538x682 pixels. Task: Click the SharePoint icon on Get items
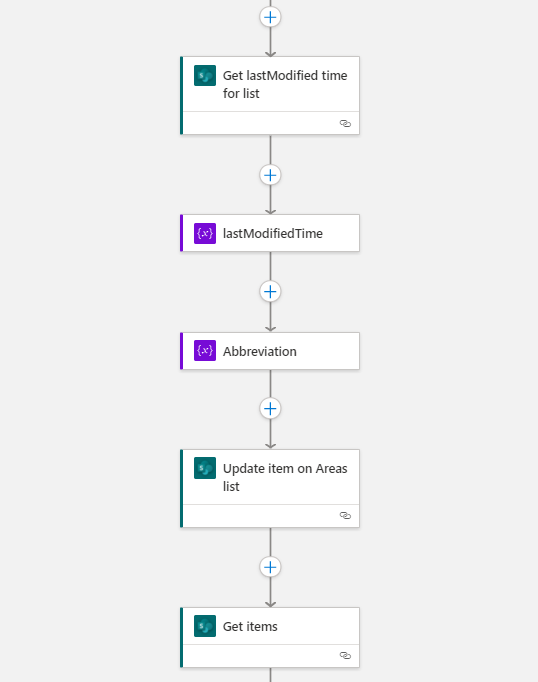coord(205,626)
